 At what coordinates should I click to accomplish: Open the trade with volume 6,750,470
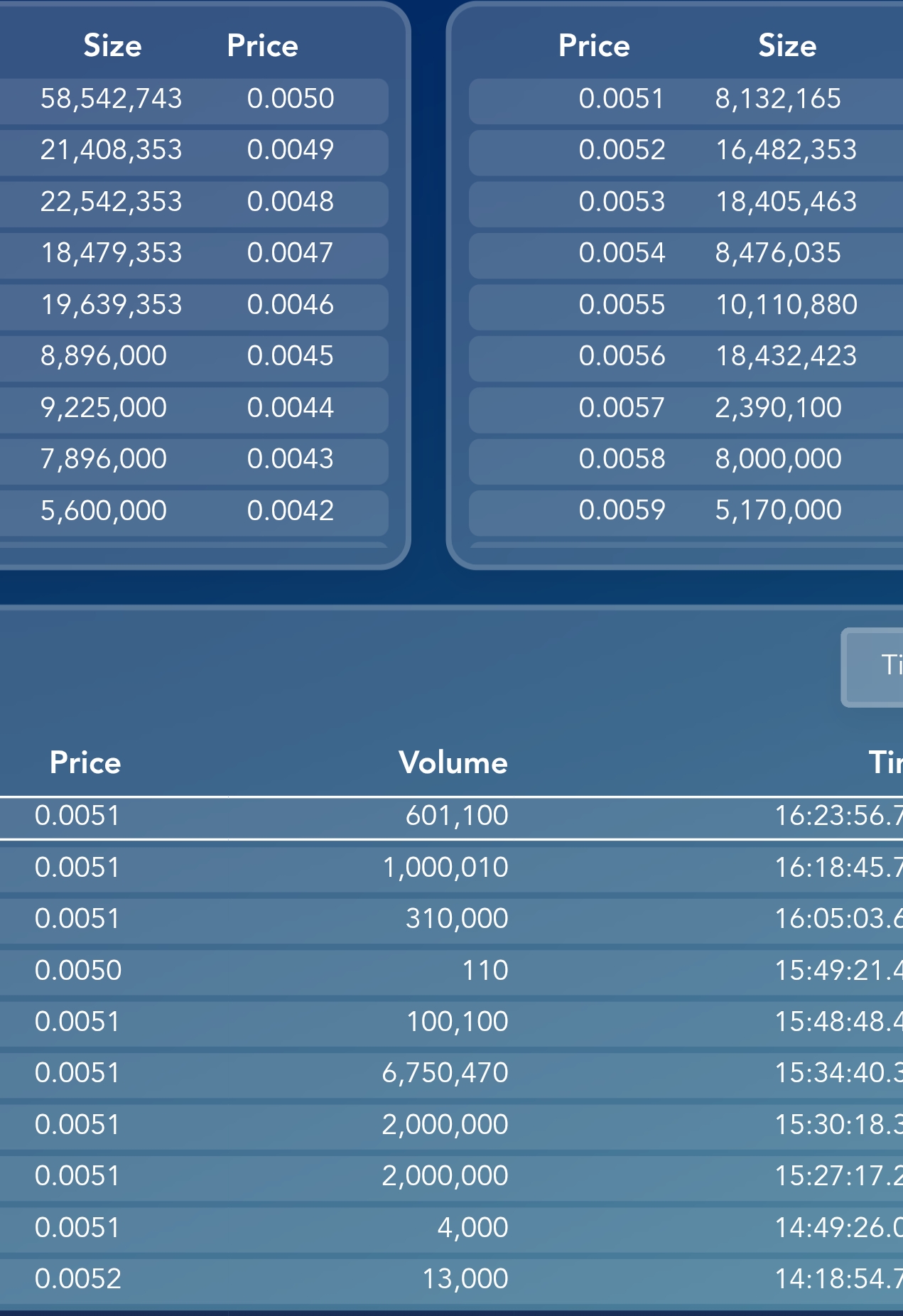451,1073
